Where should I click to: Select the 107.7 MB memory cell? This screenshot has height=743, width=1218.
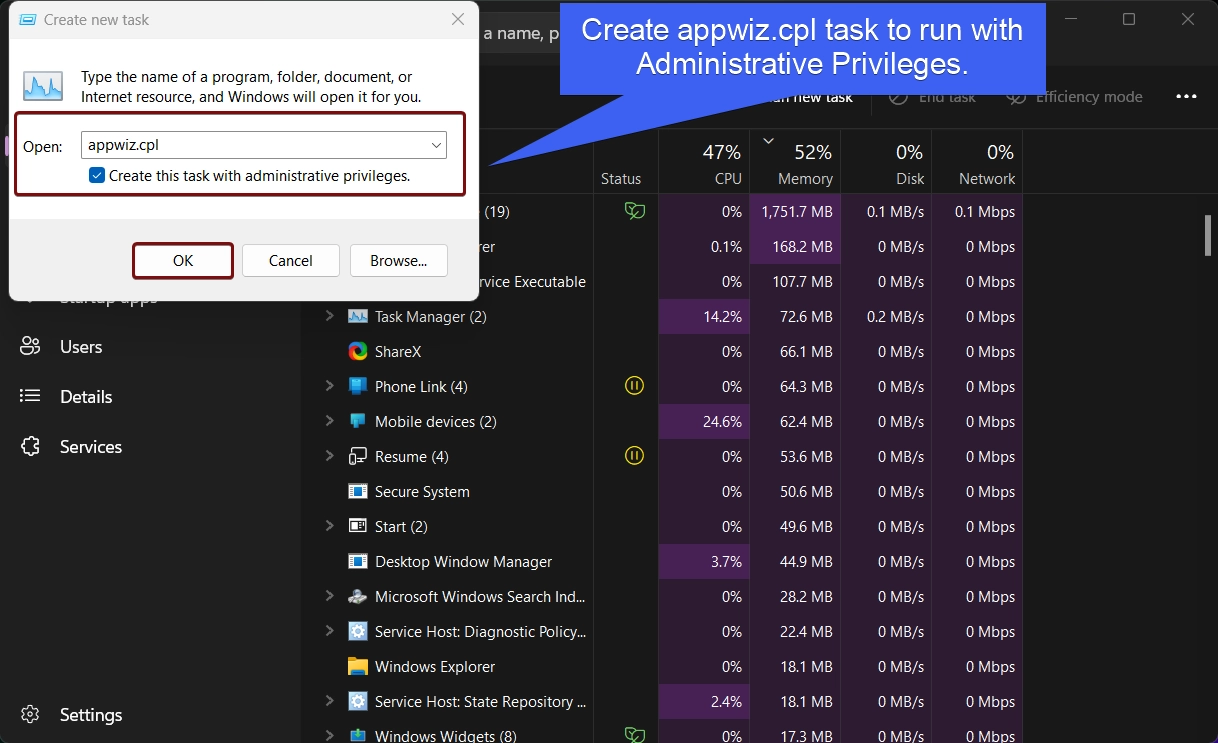(x=795, y=281)
